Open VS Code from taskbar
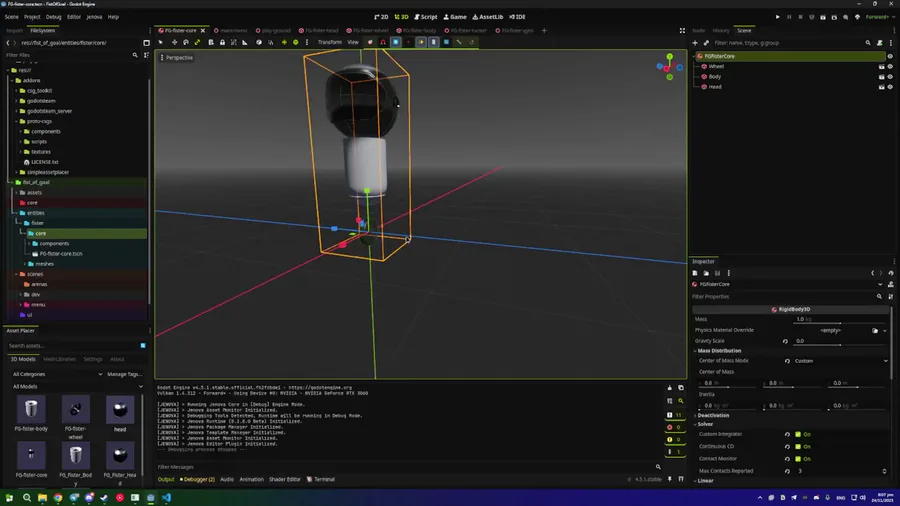 click(x=166, y=497)
